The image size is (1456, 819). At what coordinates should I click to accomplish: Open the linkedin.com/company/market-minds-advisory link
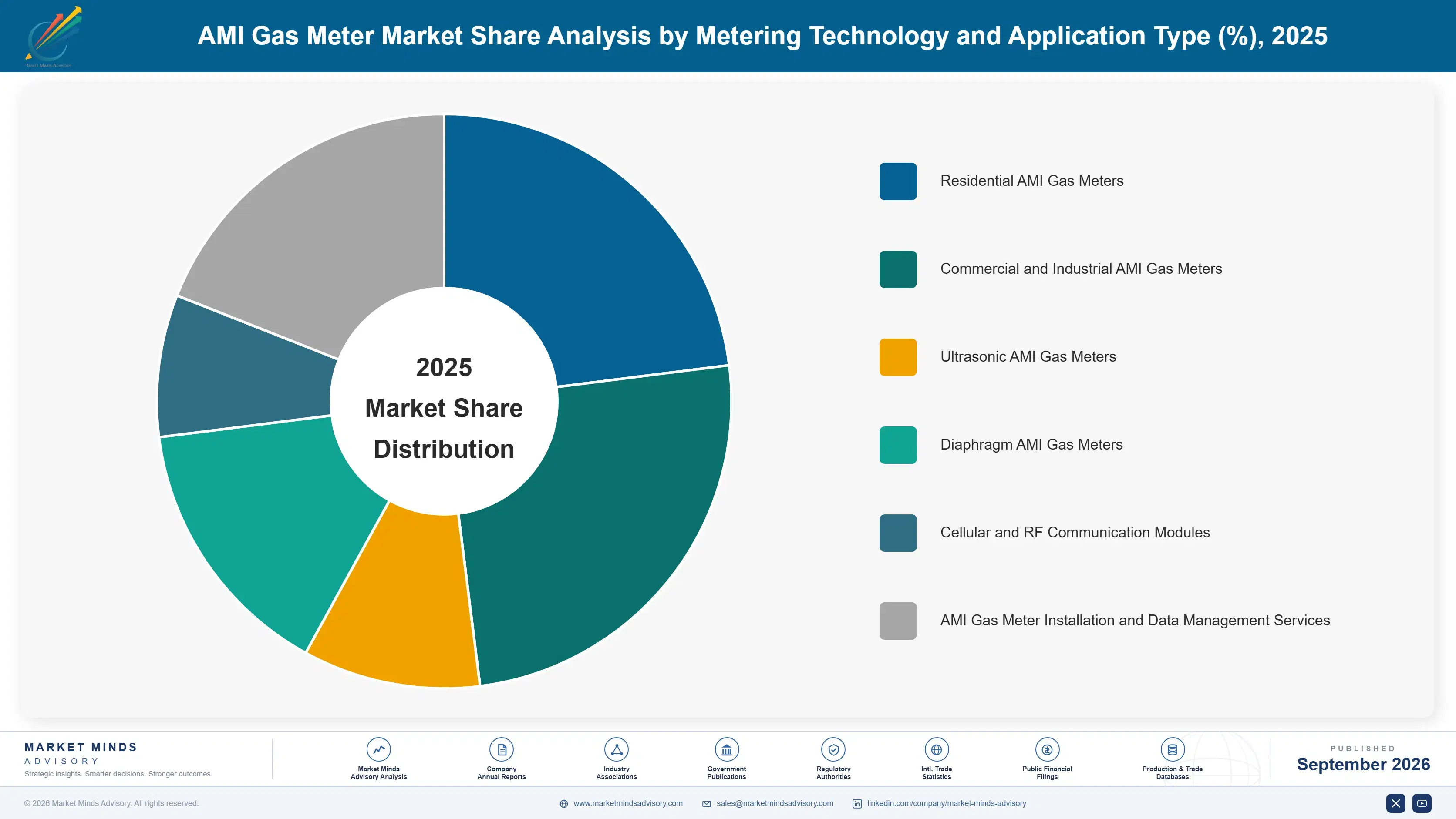947,803
